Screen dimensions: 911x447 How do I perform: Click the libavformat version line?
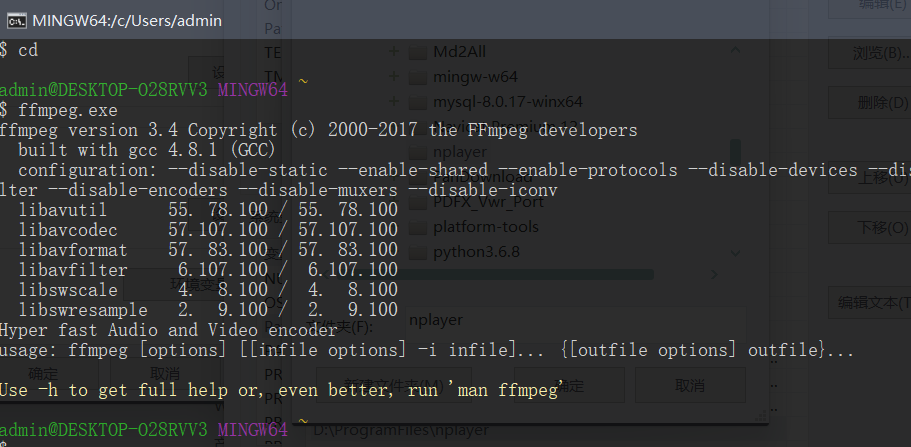(x=208, y=250)
